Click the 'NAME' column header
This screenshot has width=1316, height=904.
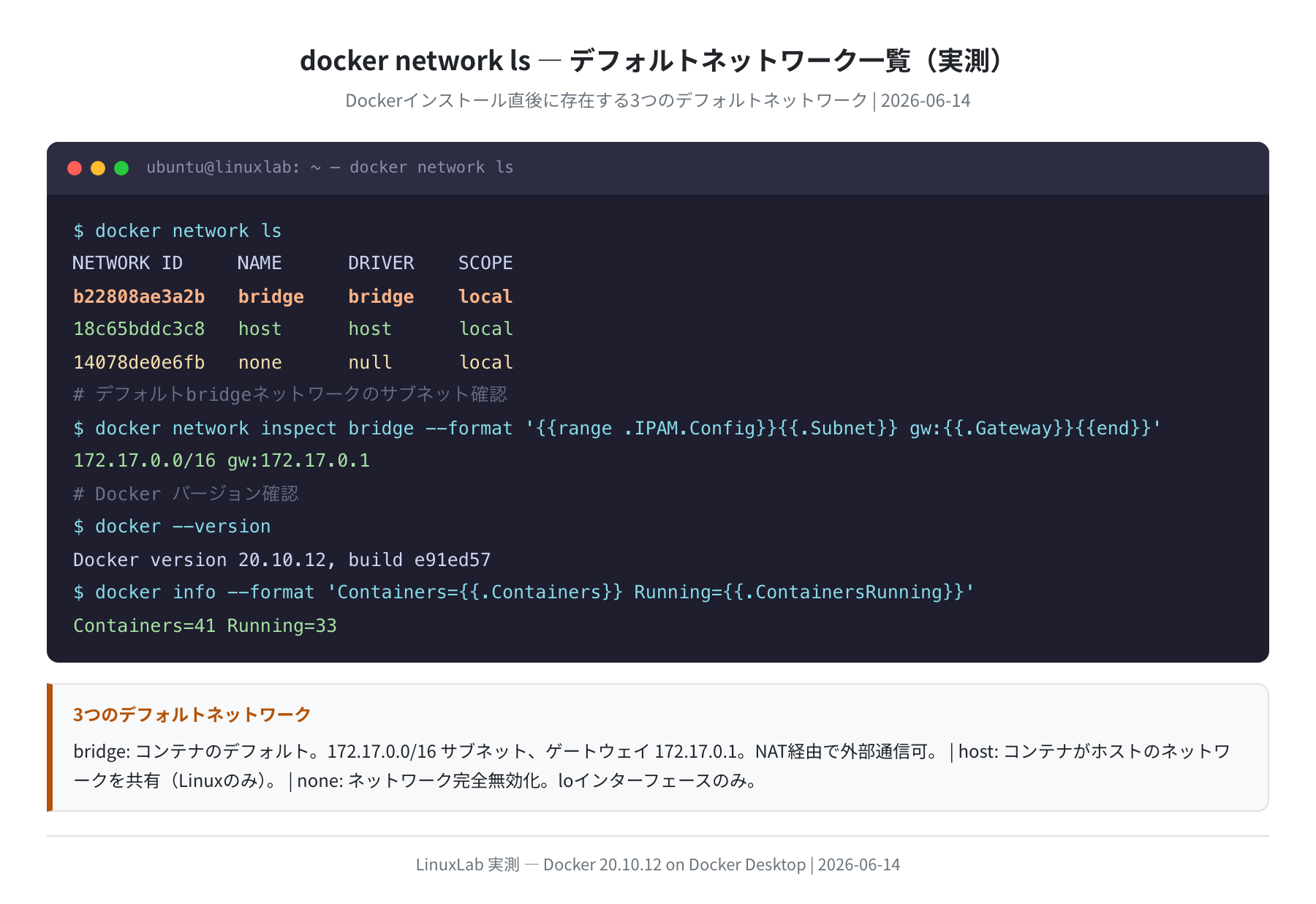click(x=260, y=263)
